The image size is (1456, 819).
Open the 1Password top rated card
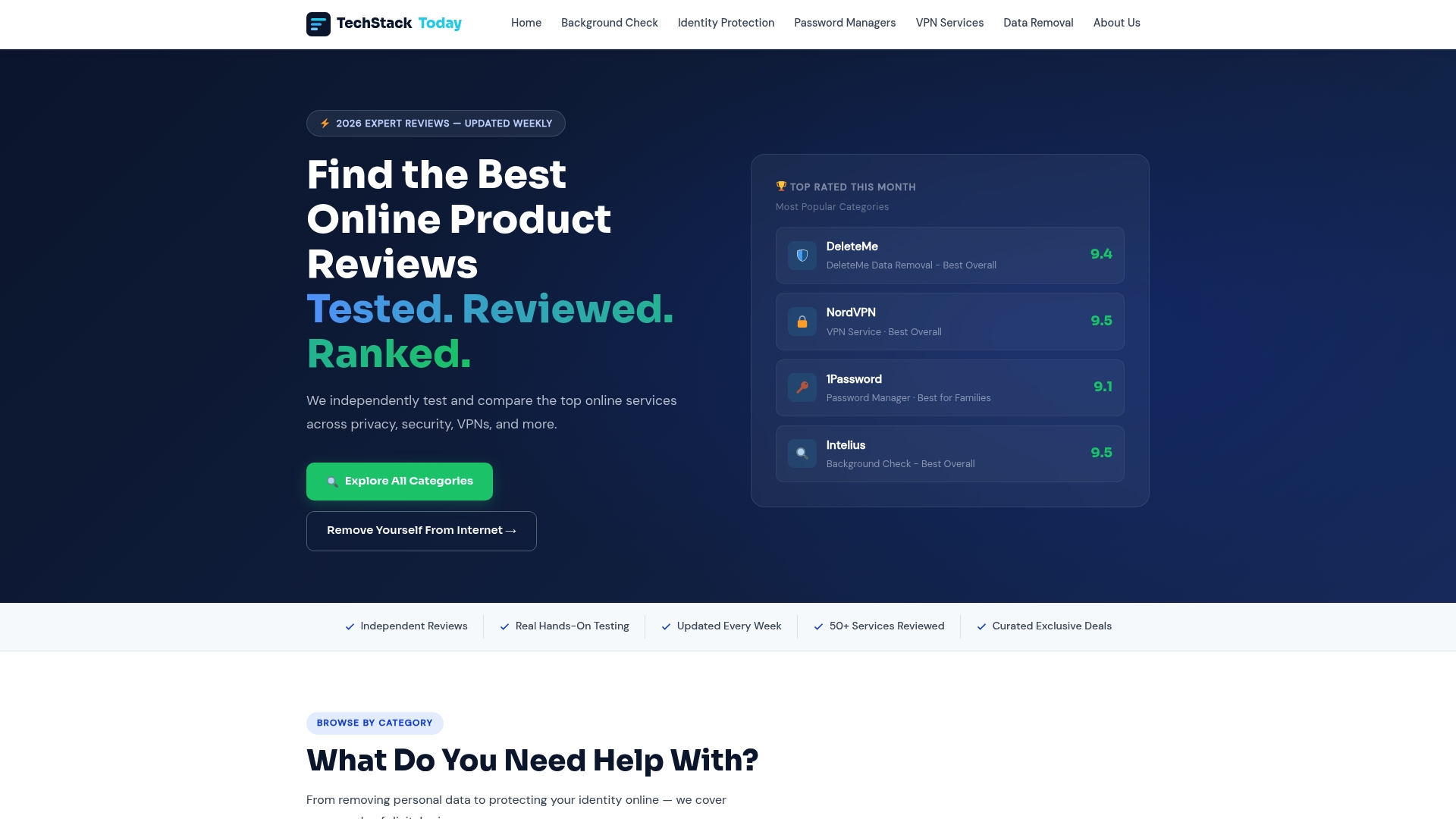click(949, 388)
